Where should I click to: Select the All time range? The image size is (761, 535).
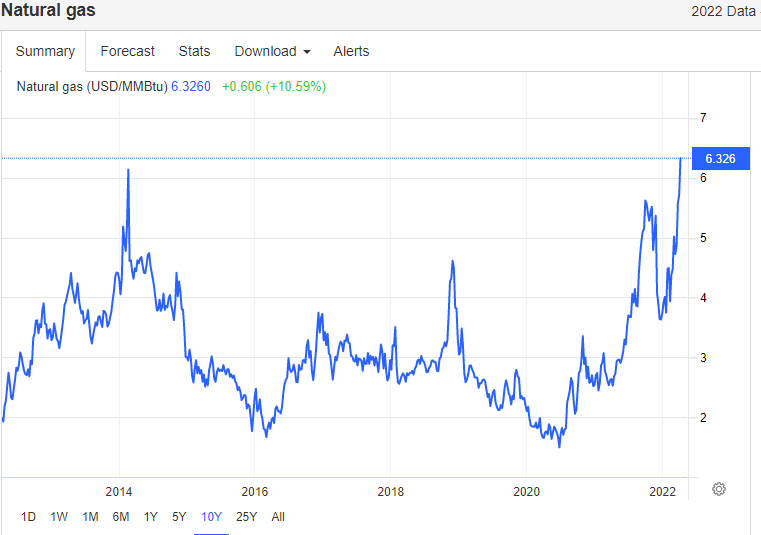(278, 517)
